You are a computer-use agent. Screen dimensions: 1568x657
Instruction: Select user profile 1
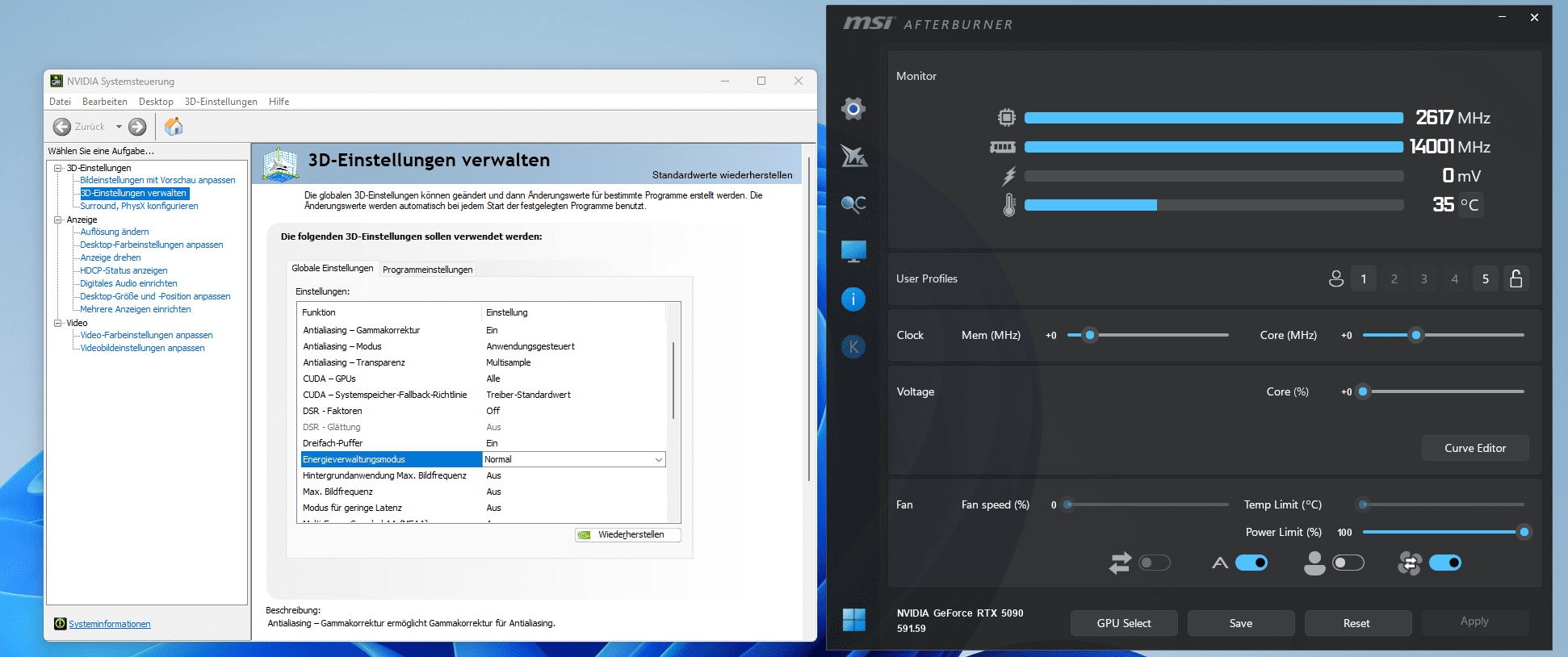[x=1364, y=278]
